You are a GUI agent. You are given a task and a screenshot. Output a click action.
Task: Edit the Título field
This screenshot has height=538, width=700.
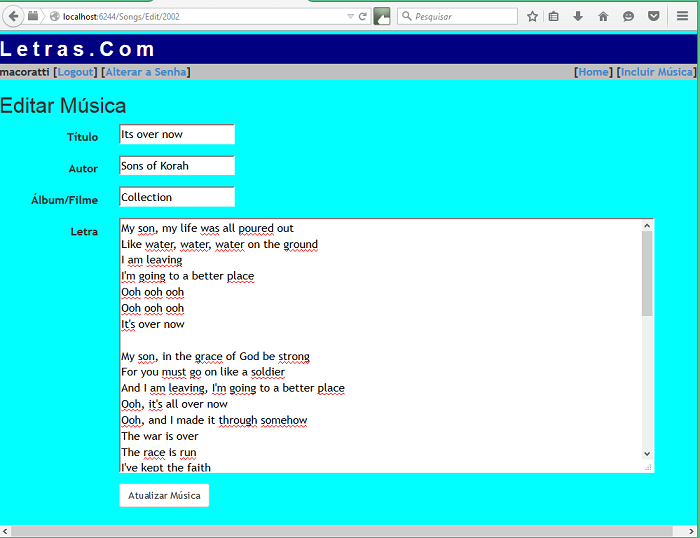[x=177, y=134]
